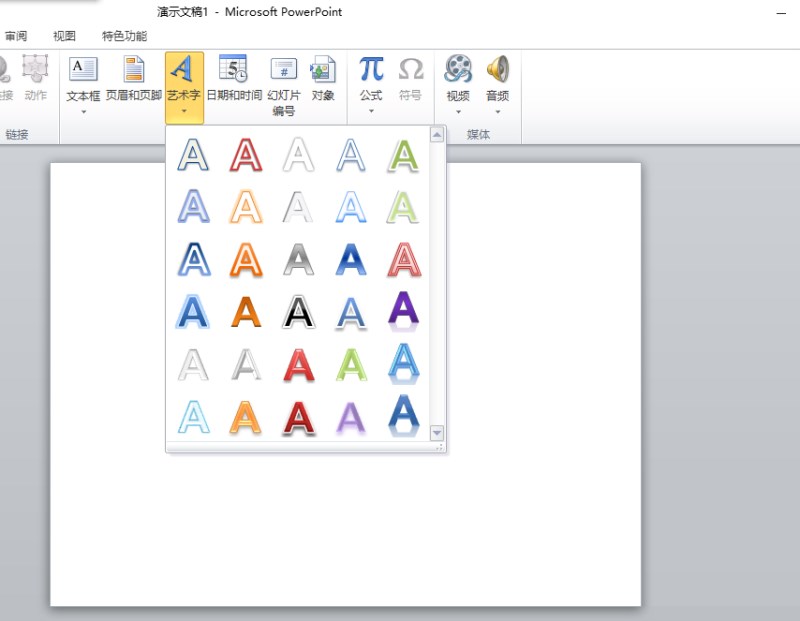This screenshot has height=621, width=800.
Task: Open the View (视图) tab
Action: pyautogui.click(x=64, y=36)
